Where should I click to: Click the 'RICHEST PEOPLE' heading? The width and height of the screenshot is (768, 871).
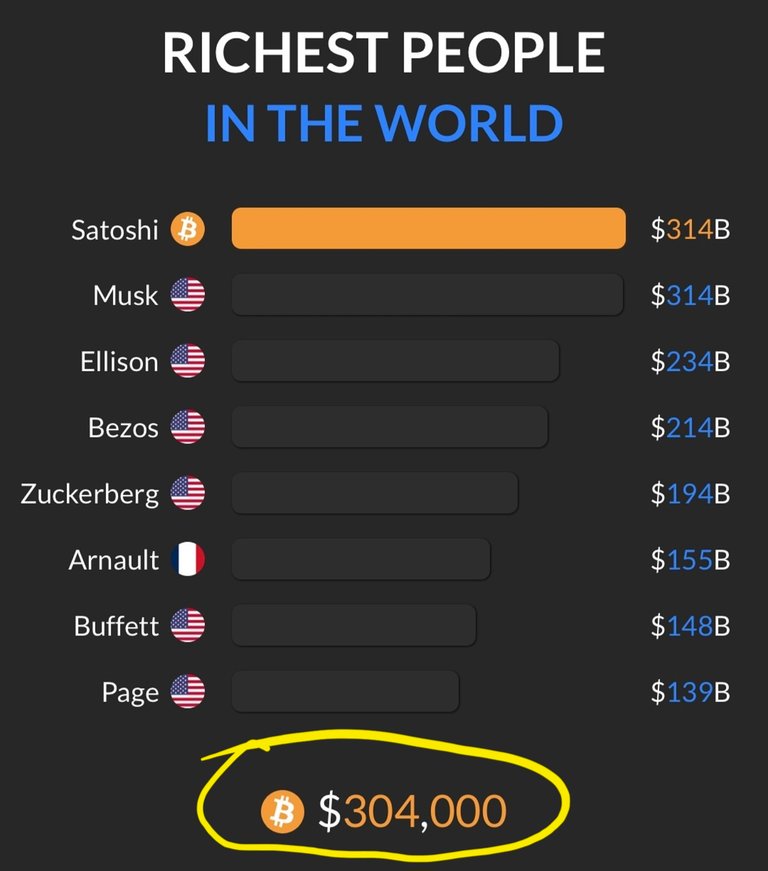(384, 53)
